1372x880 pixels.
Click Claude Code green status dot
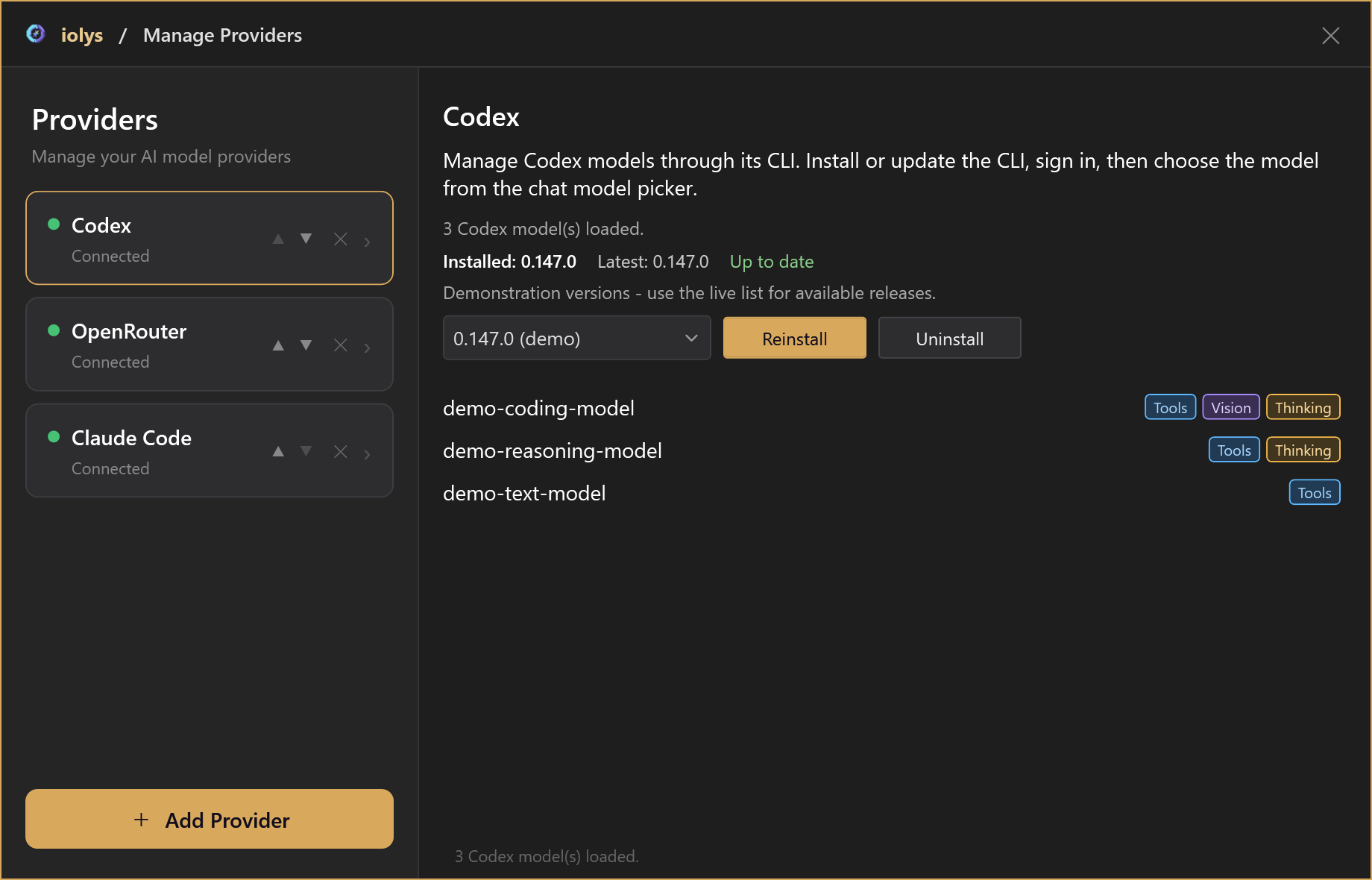point(54,436)
